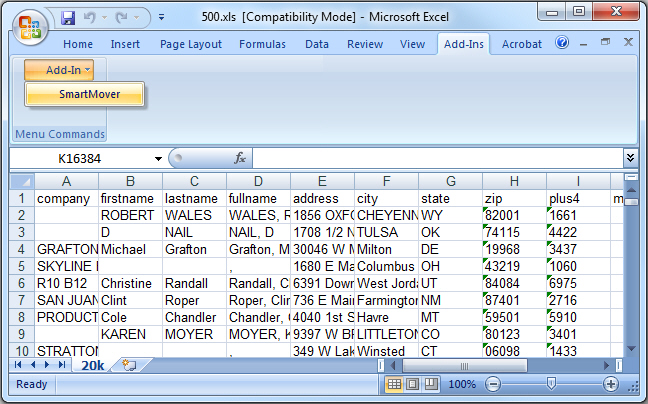Open the Name Box dropdown arrow

click(158, 158)
